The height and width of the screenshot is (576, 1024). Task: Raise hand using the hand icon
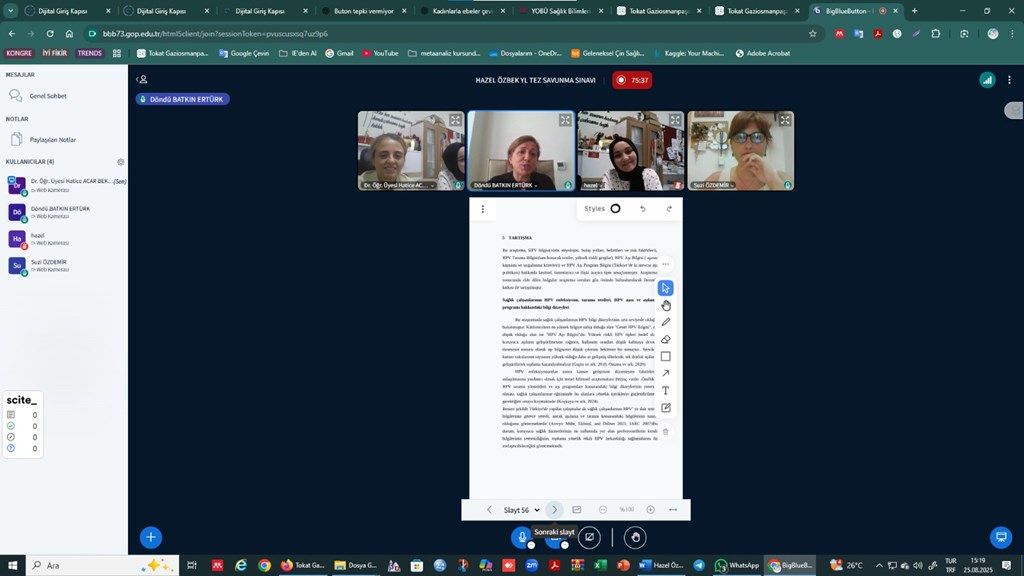tap(635, 538)
